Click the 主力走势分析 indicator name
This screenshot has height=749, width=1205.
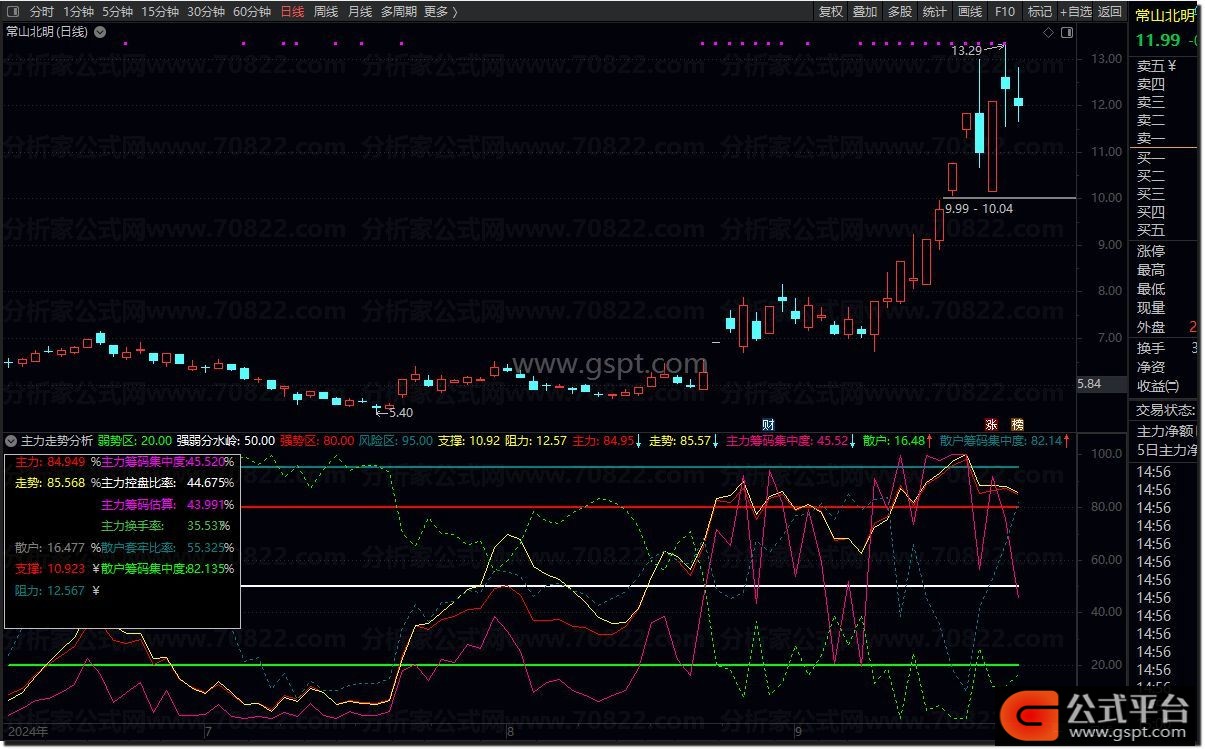(57, 440)
